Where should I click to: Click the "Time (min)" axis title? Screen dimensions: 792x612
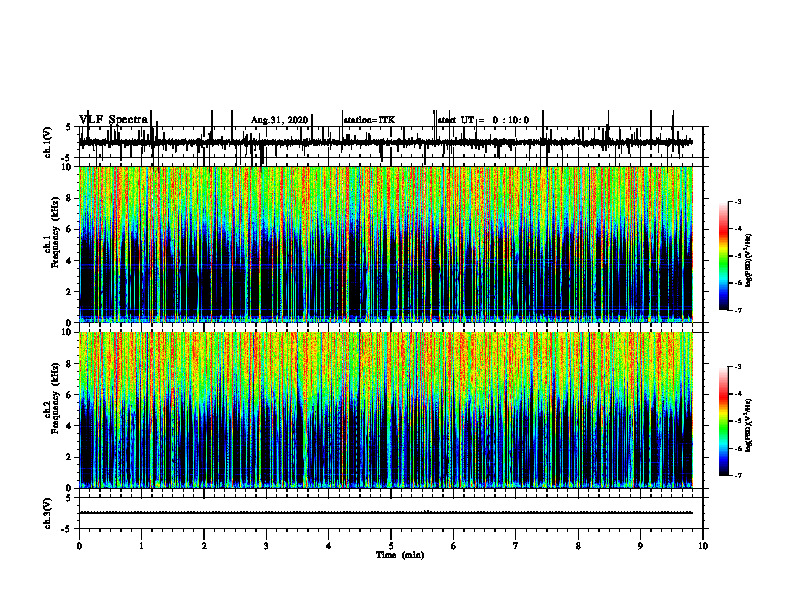[400, 555]
